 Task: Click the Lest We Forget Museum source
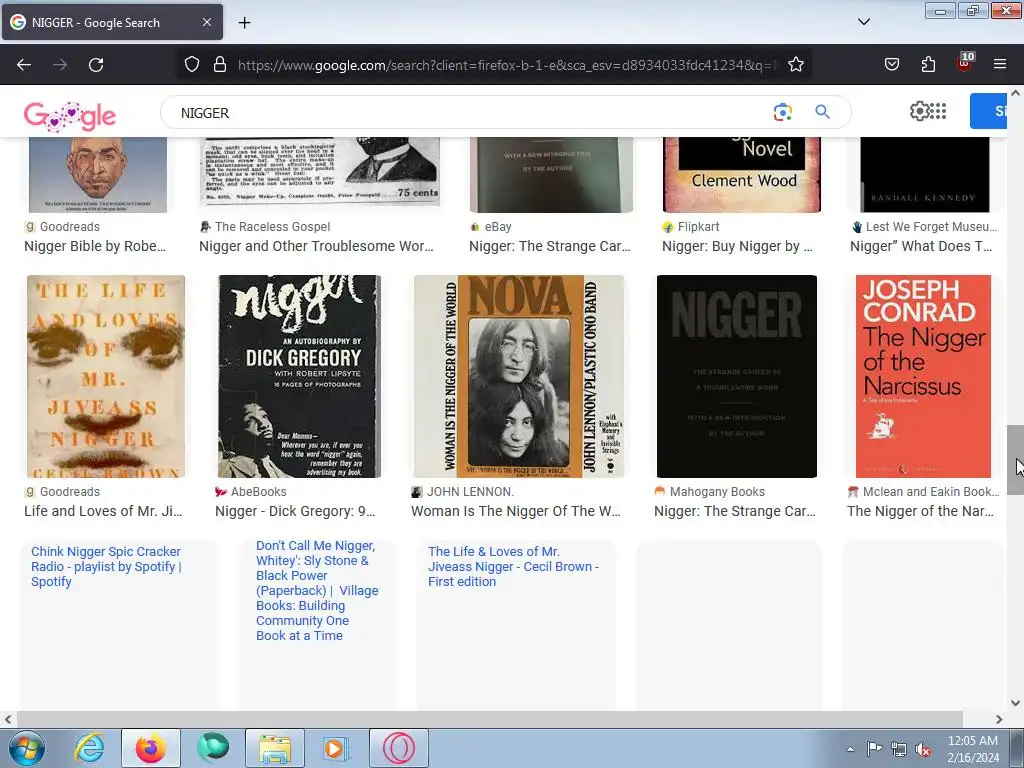pos(931,227)
